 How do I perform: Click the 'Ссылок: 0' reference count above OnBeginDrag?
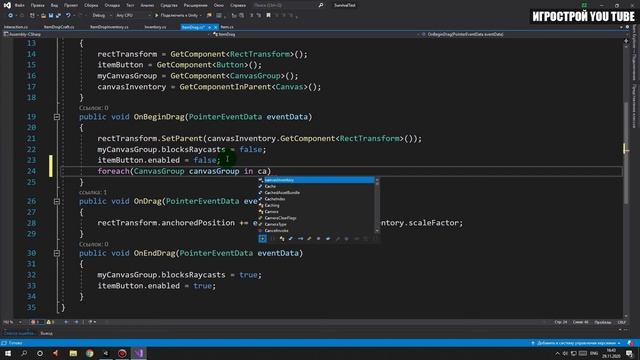(x=94, y=108)
